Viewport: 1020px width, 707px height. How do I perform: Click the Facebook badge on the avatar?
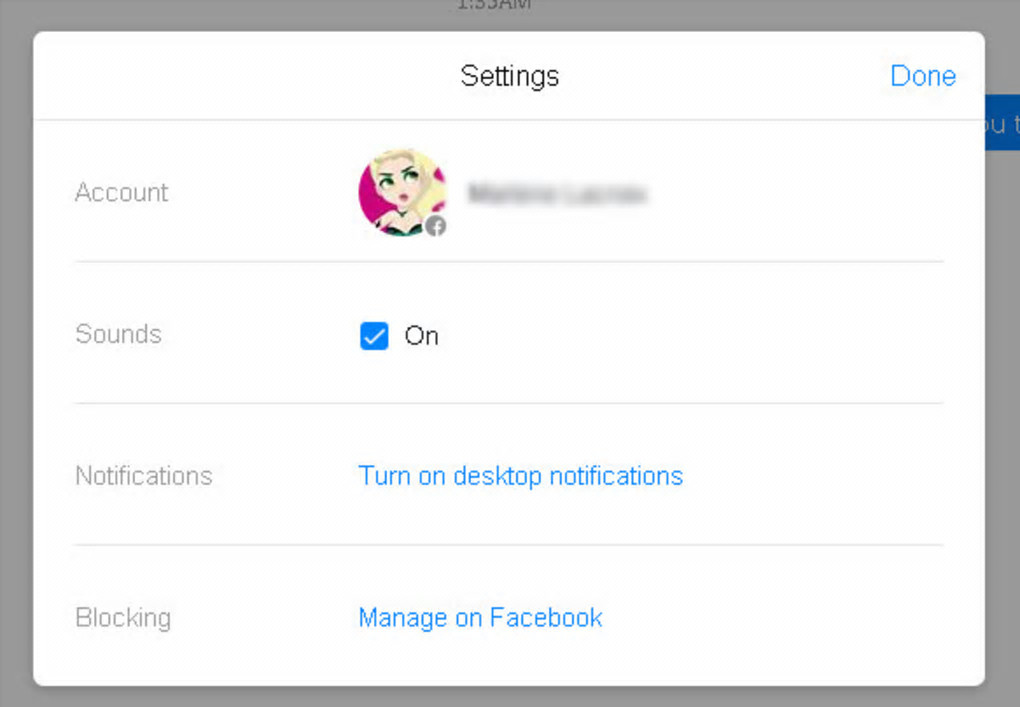pyautogui.click(x=435, y=226)
